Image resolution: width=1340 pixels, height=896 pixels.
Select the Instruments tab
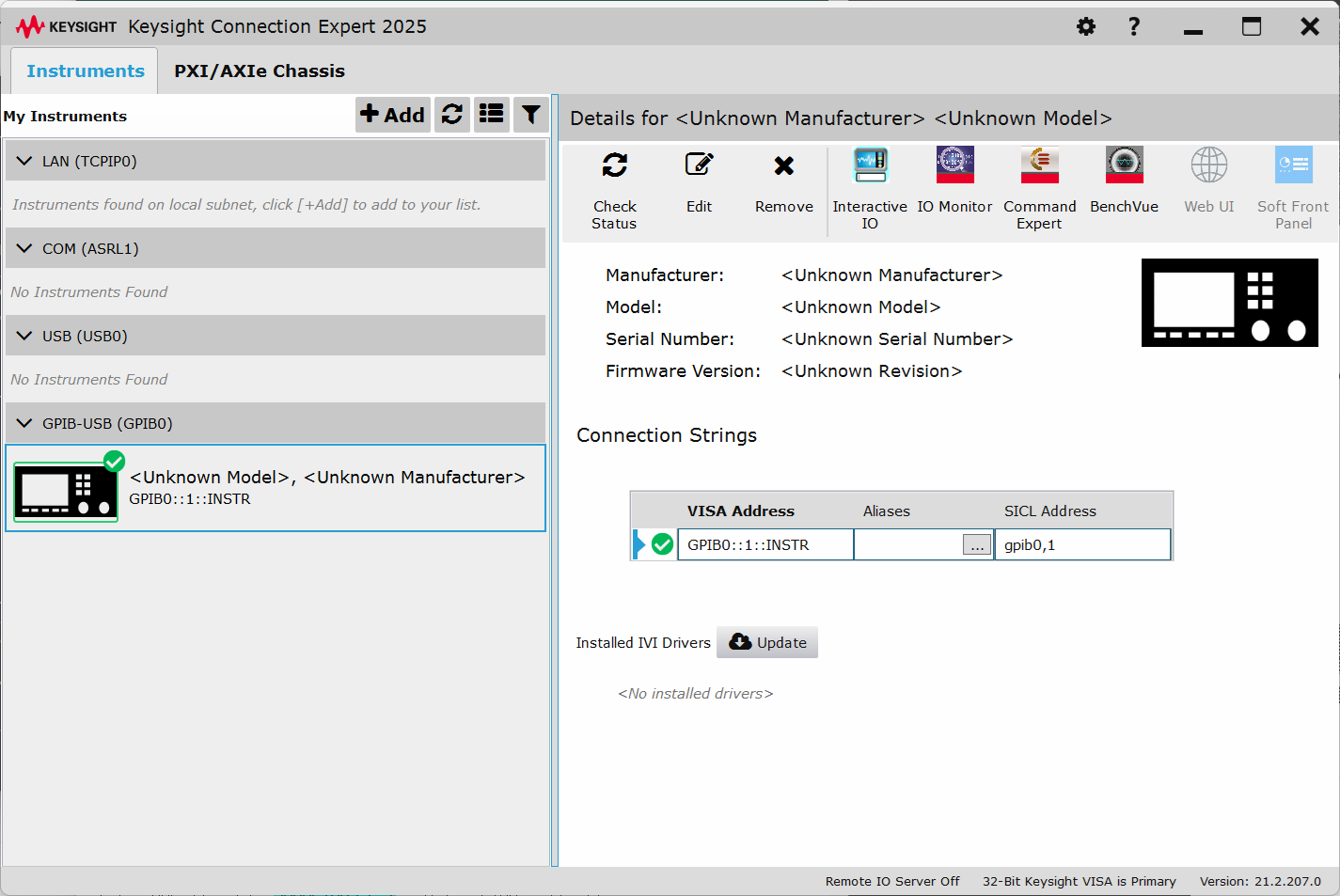tap(86, 71)
